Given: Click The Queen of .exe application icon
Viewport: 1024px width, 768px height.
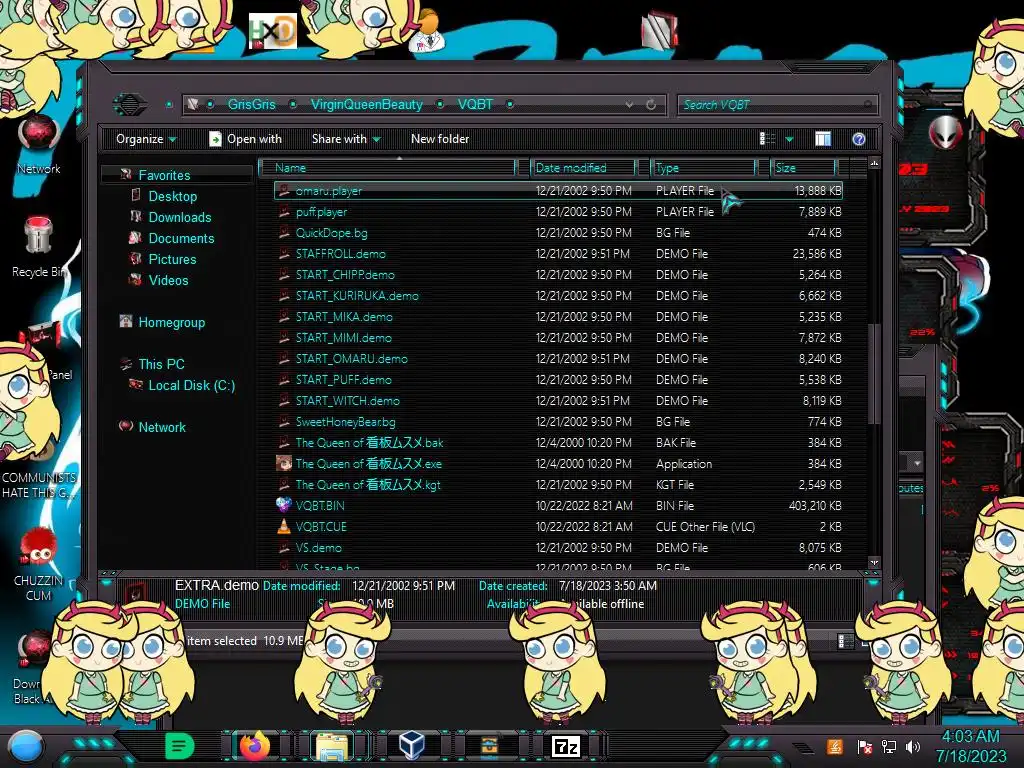Looking at the screenshot, I should coord(283,464).
